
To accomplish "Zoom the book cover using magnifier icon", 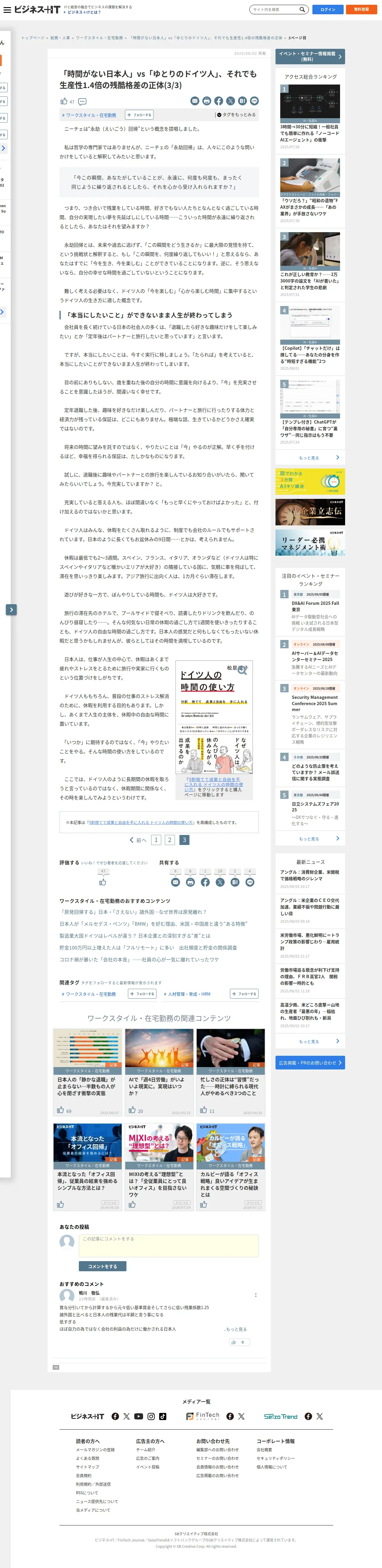I will click(242, 670).
